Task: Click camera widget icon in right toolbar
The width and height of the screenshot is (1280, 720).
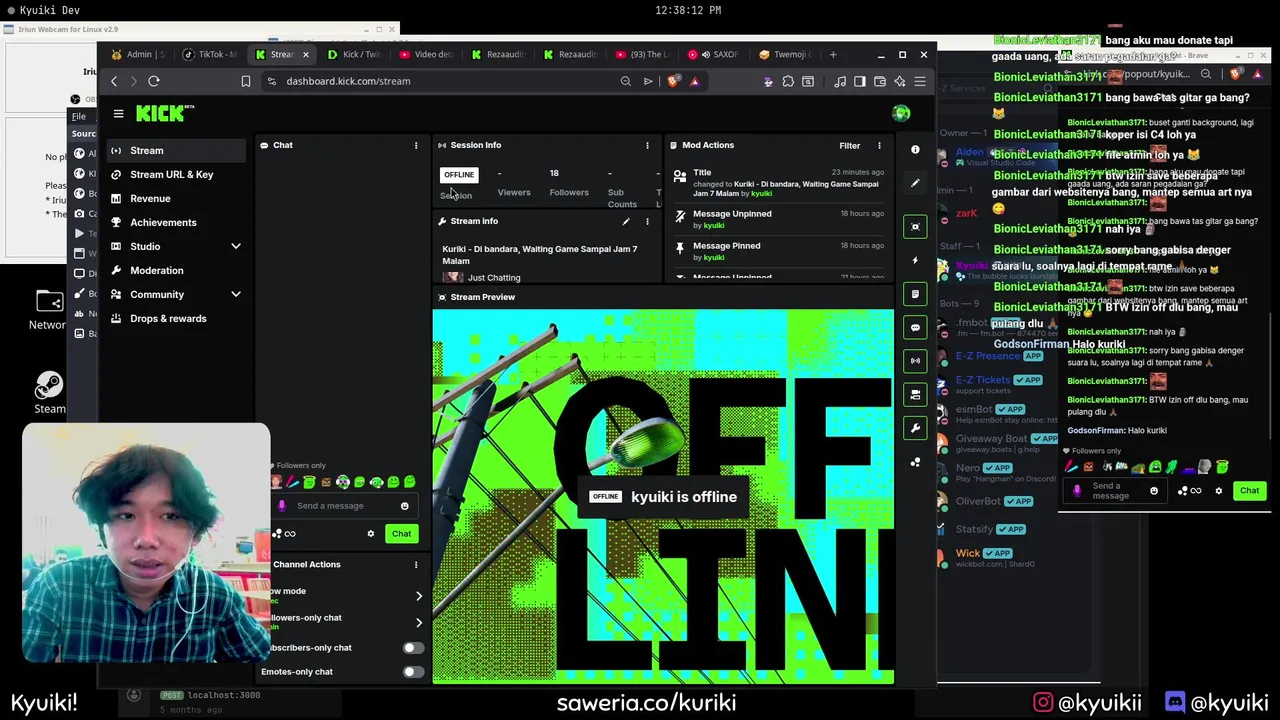Action: [x=915, y=395]
